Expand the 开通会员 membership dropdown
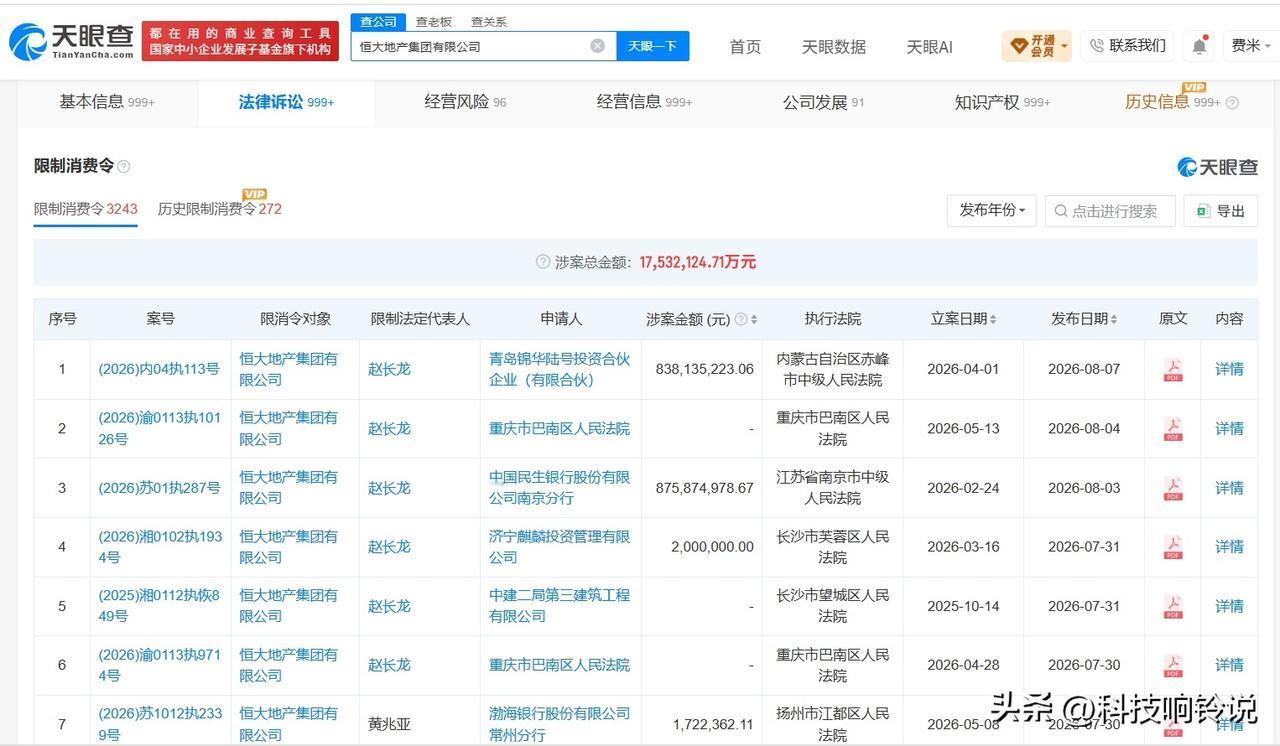This screenshot has width=1280, height=746. pyautogui.click(x=1036, y=46)
